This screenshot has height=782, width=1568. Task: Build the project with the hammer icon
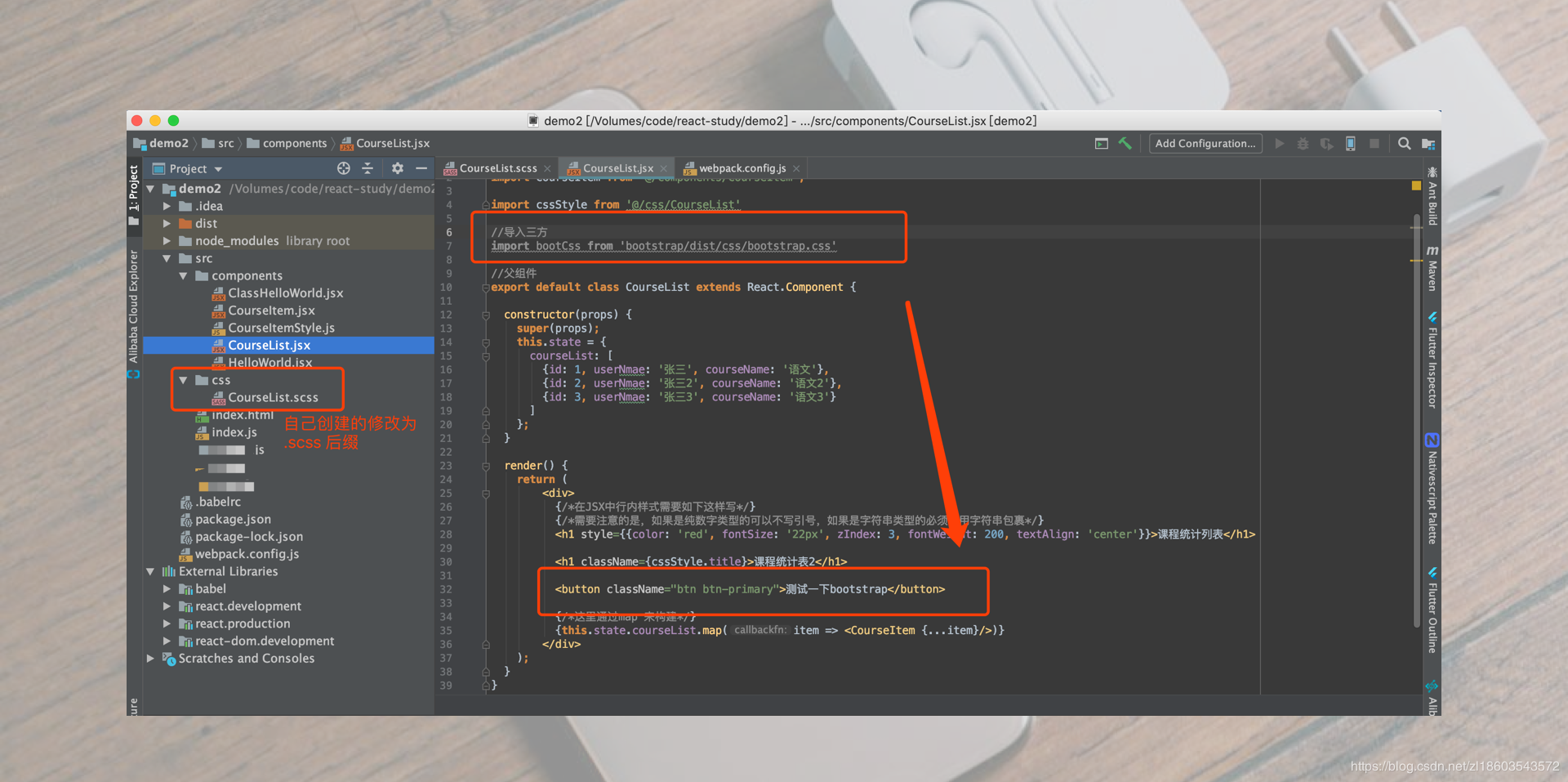pos(1125,143)
